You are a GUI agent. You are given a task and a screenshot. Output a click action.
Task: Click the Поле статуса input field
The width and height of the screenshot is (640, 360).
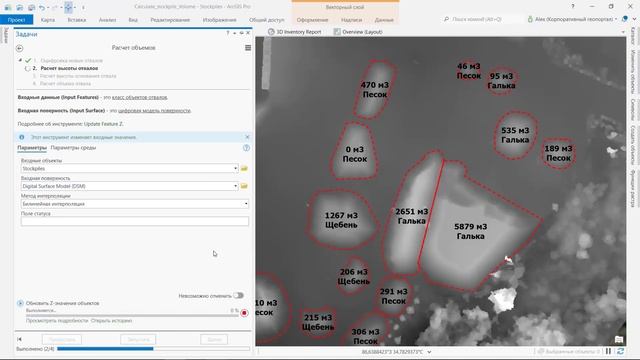point(135,221)
